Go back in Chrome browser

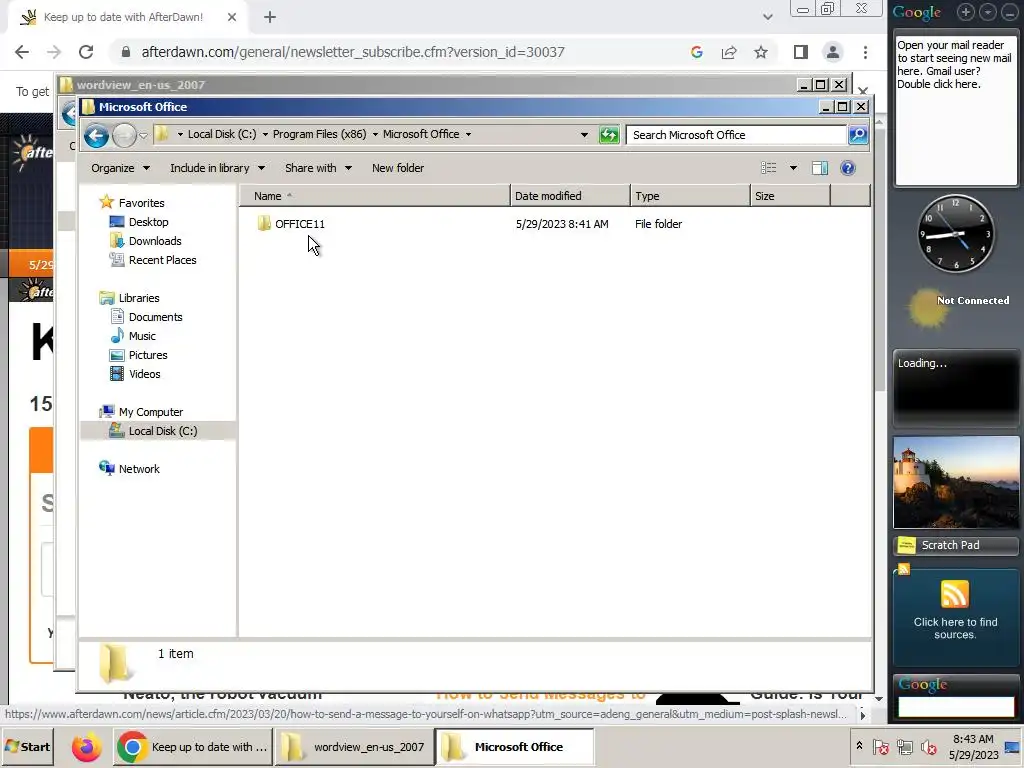[x=22, y=52]
